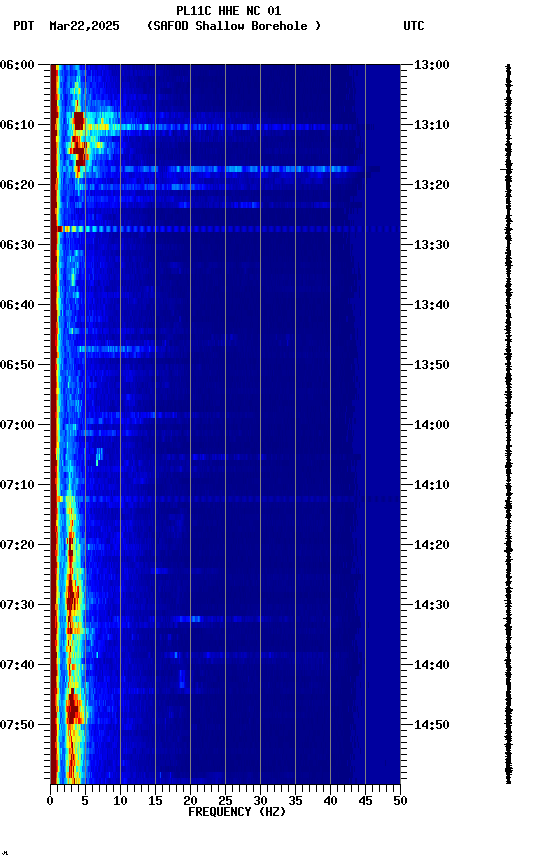Click the seismogram waveform trace on the right
The width and height of the screenshot is (552, 864).
point(508,424)
